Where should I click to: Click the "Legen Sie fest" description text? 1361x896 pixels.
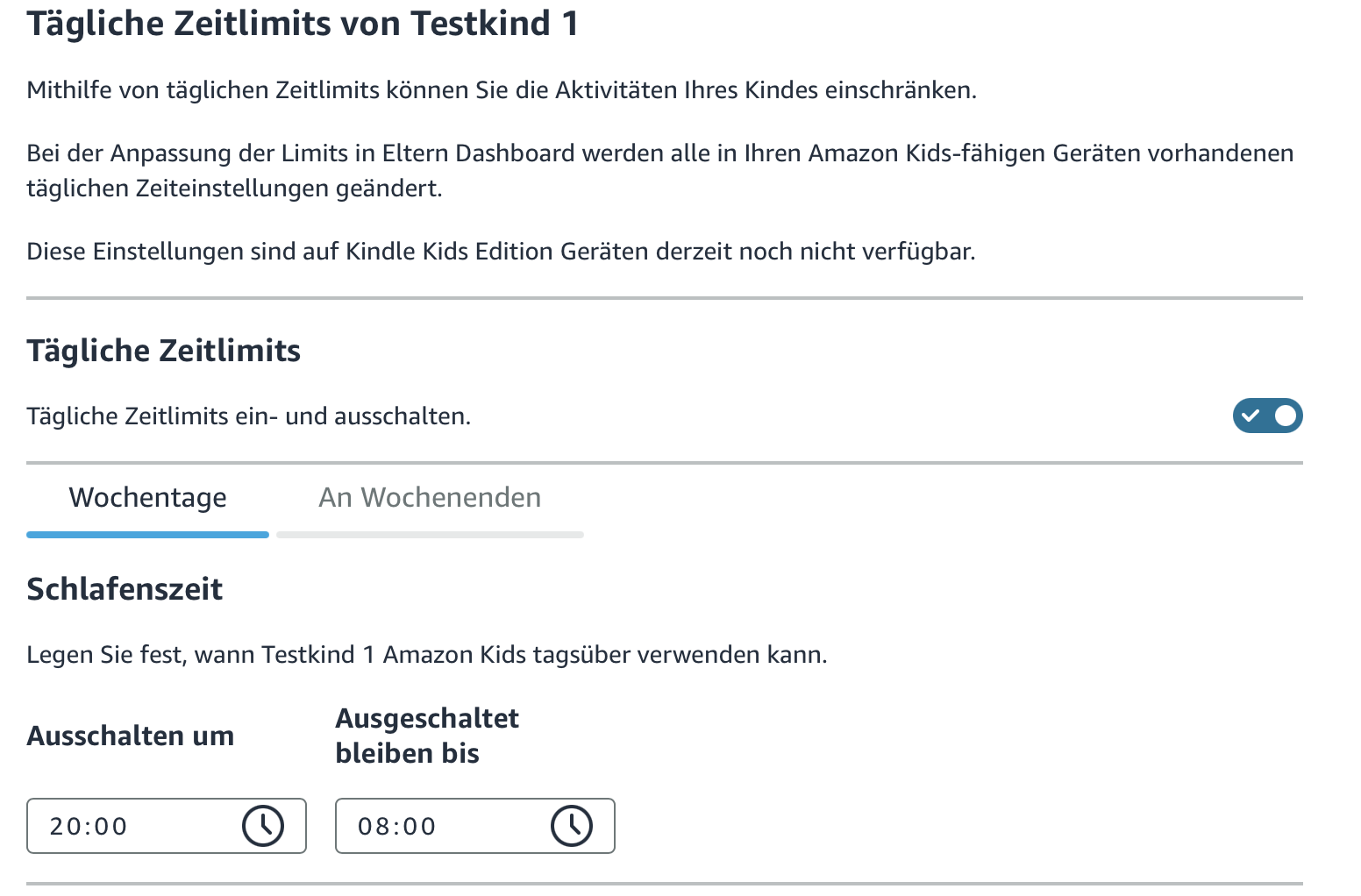coord(426,655)
